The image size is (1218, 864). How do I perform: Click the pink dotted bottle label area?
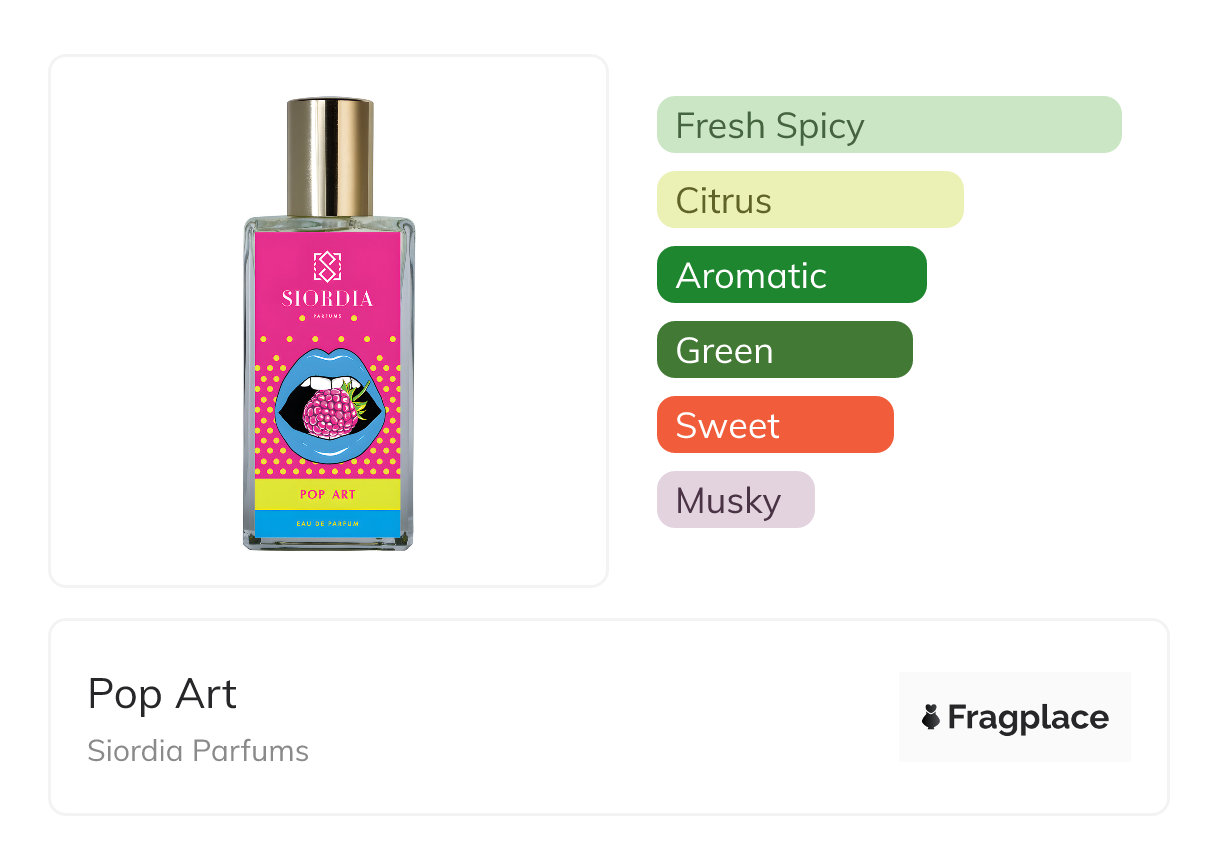270,450
